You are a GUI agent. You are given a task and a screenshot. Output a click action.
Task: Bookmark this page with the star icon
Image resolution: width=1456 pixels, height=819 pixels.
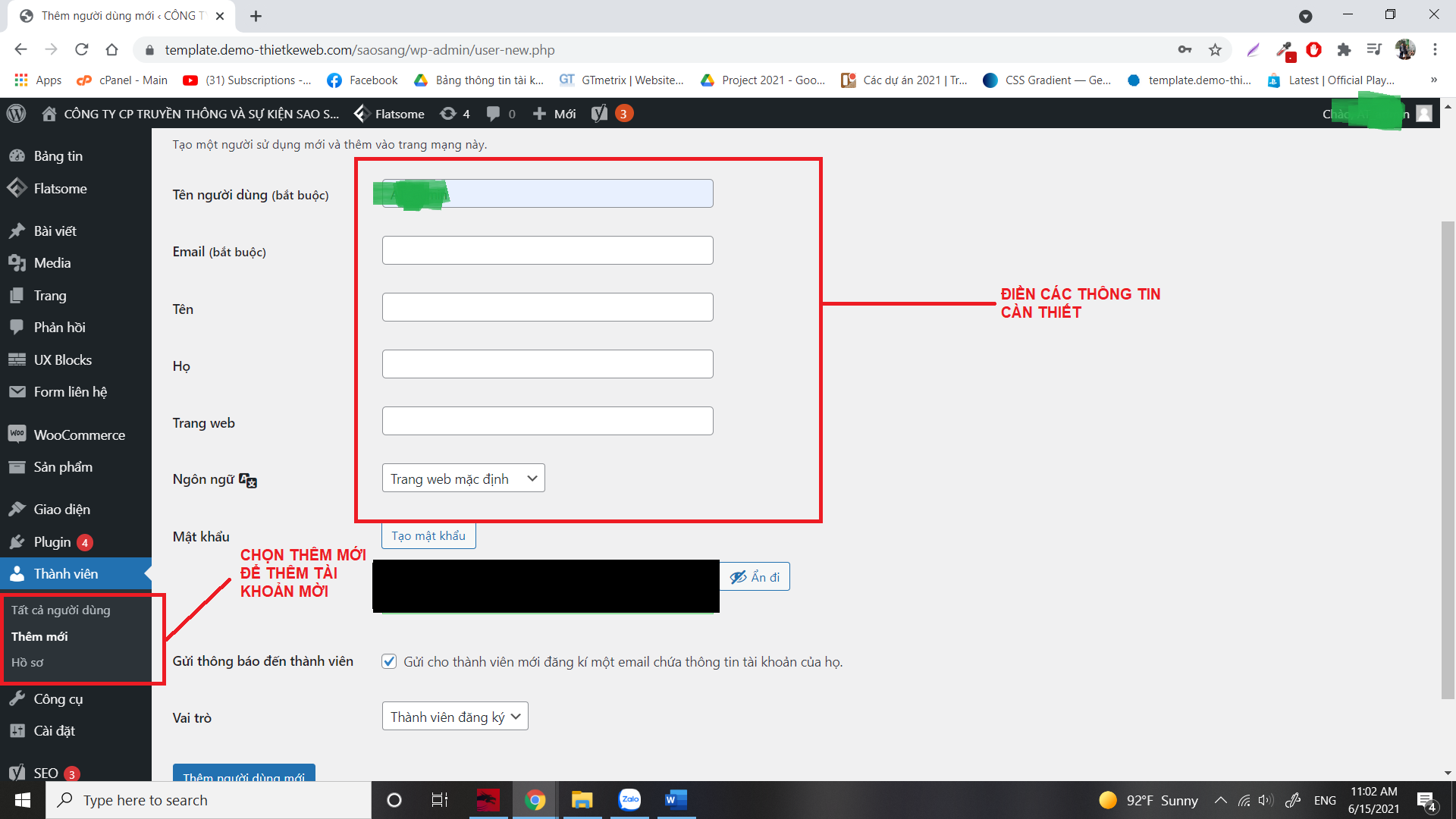point(1215,50)
